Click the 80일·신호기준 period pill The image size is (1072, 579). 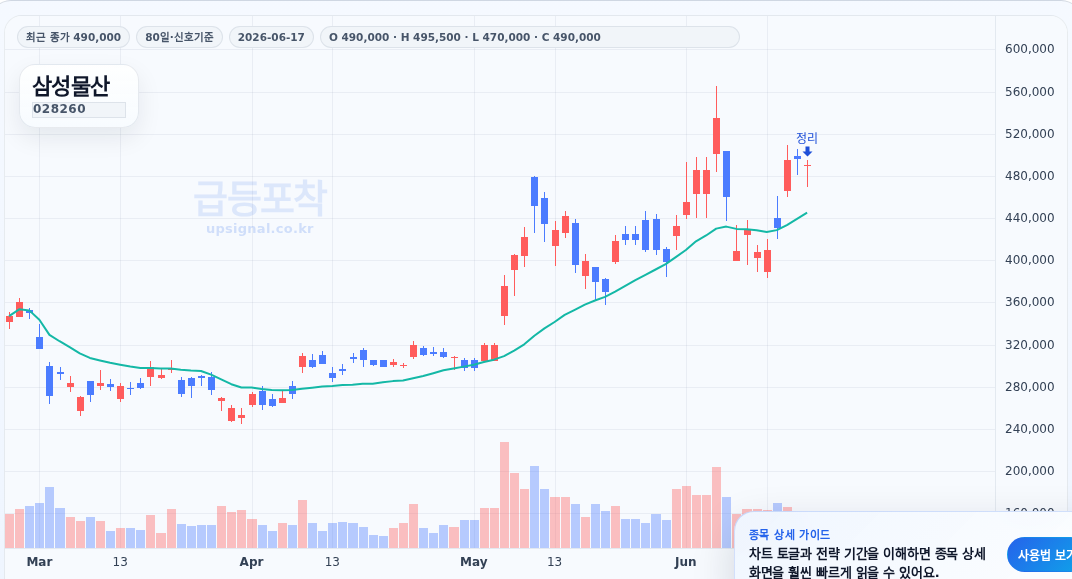click(x=179, y=37)
